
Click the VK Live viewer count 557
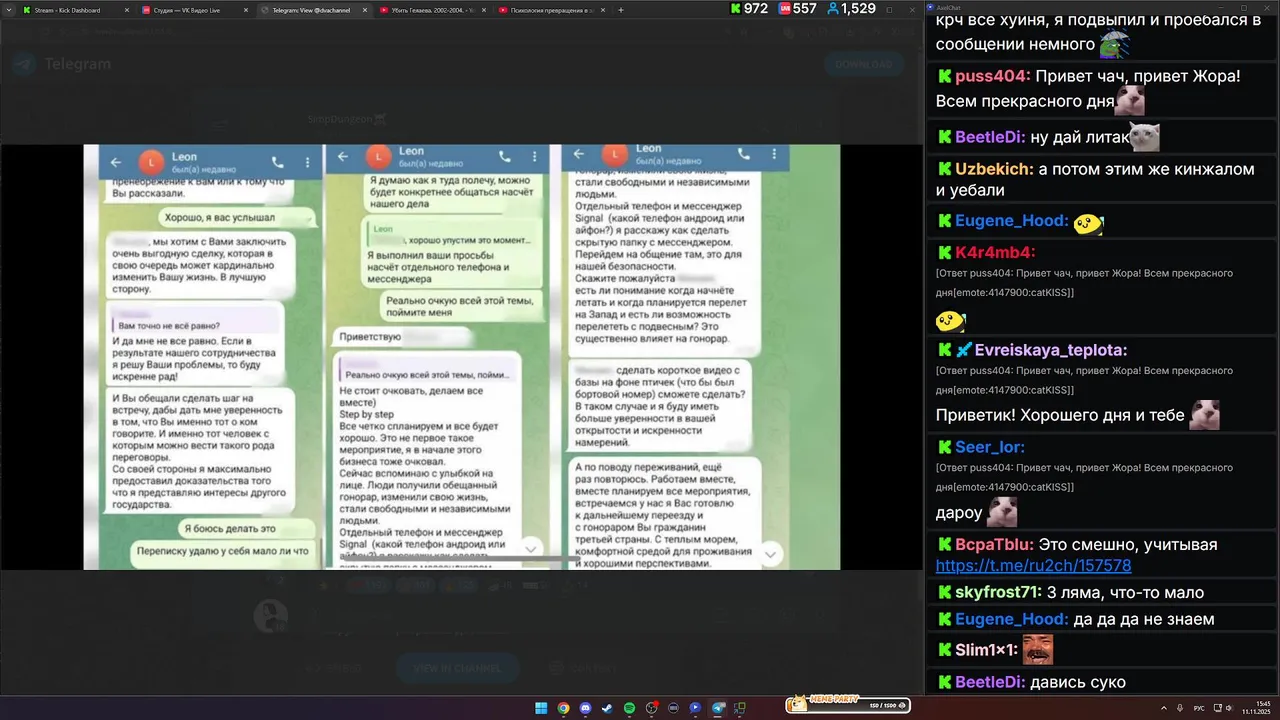[798, 9]
